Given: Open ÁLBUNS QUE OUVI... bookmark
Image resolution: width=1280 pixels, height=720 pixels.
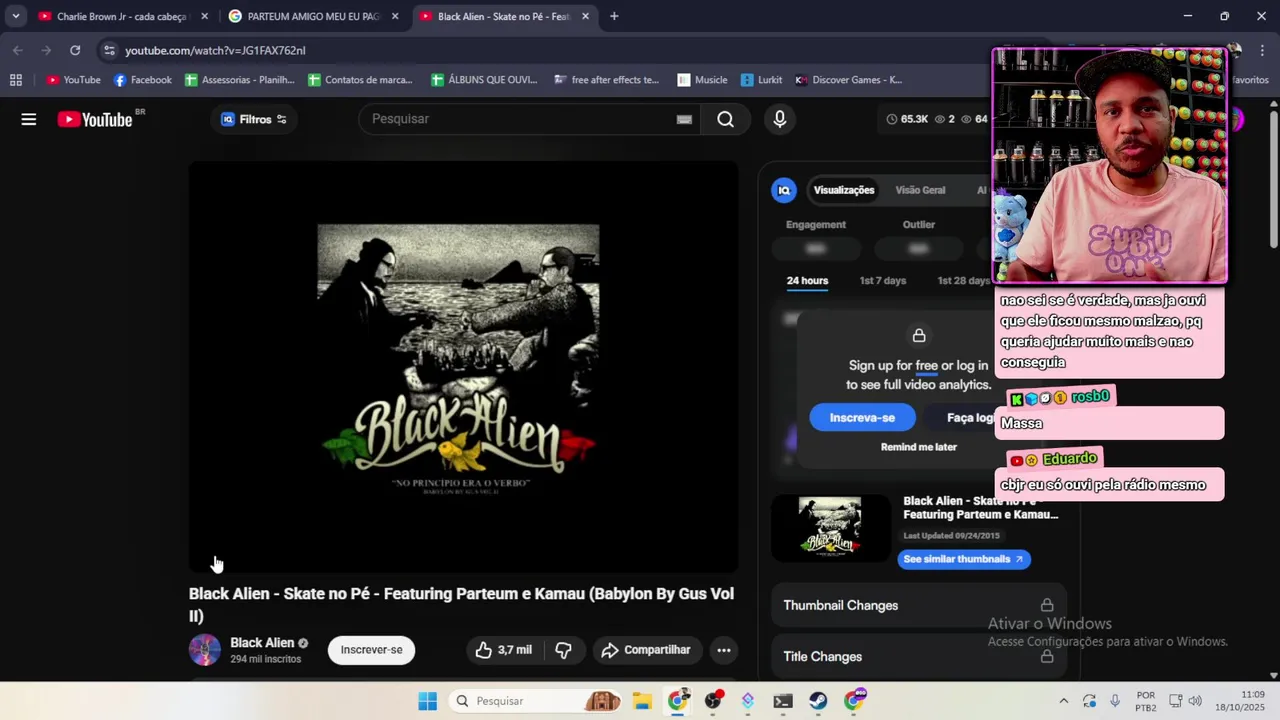Looking at the screenshot, I should pyautogui.click(x=485, y=80).
